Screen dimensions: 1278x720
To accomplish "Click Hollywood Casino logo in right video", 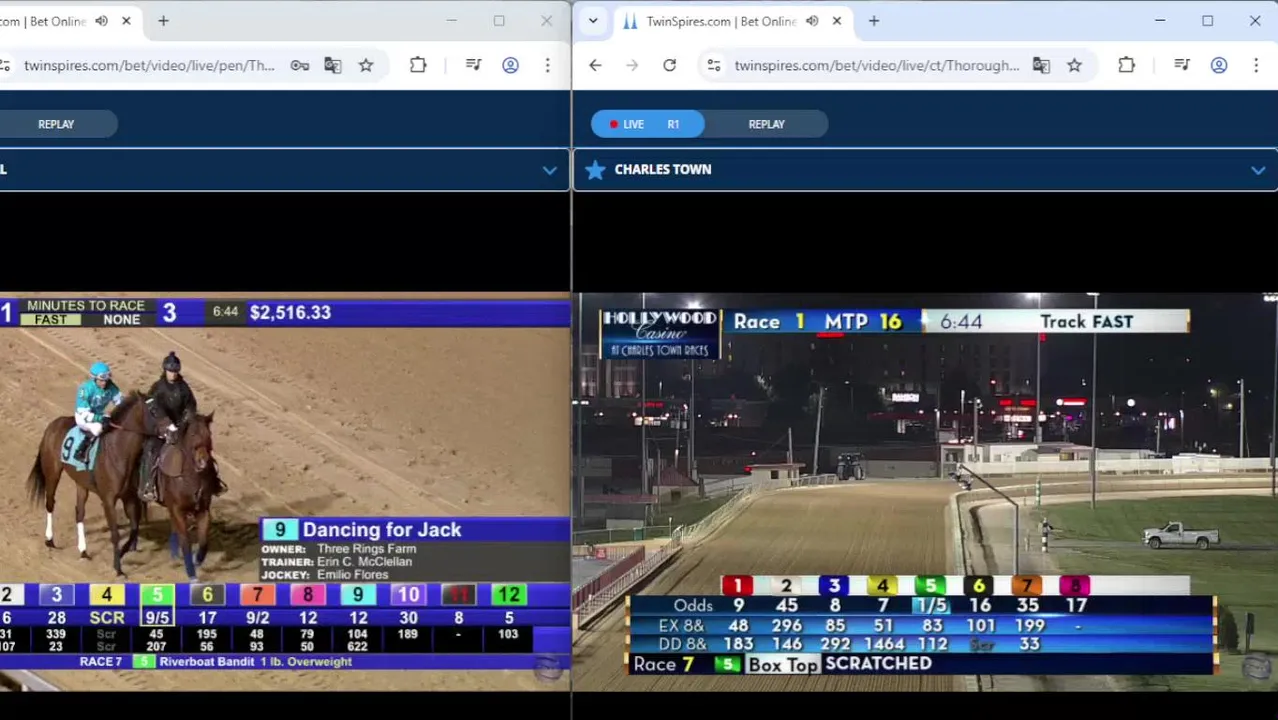I will (x=660, y=333).
